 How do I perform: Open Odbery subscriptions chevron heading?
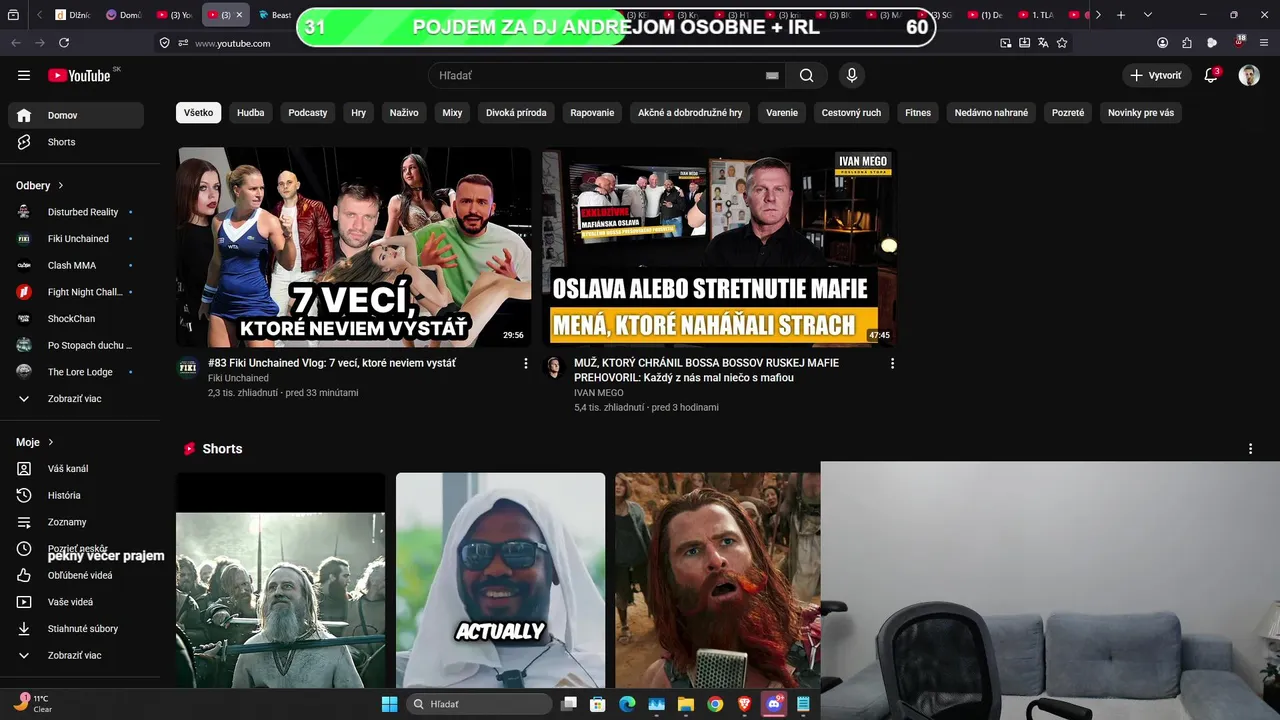click(x=40, y=186)
